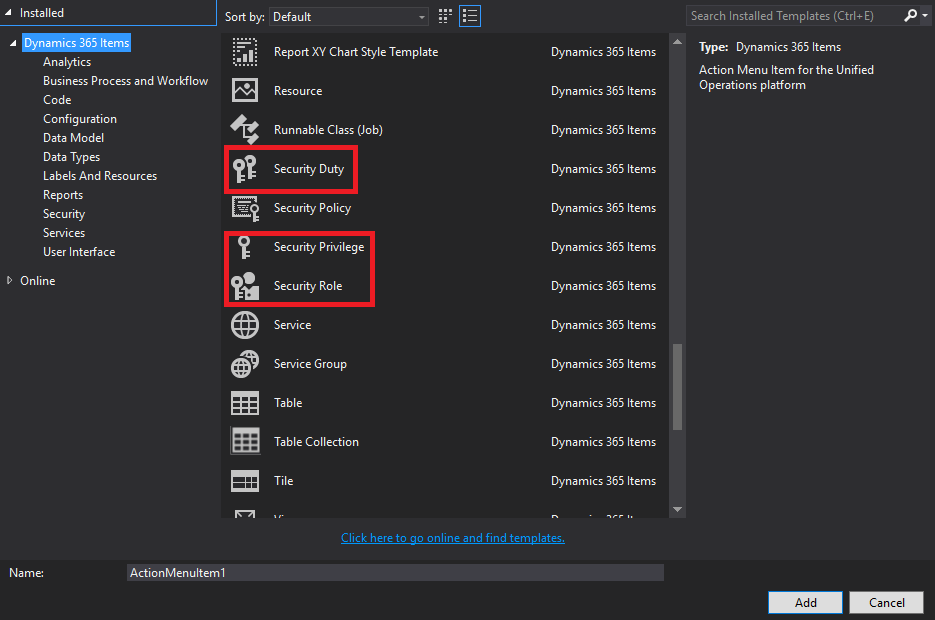The image size is (935, 620).
Task: Focus the Search Installed Templates box
Action: coord(795,16)
